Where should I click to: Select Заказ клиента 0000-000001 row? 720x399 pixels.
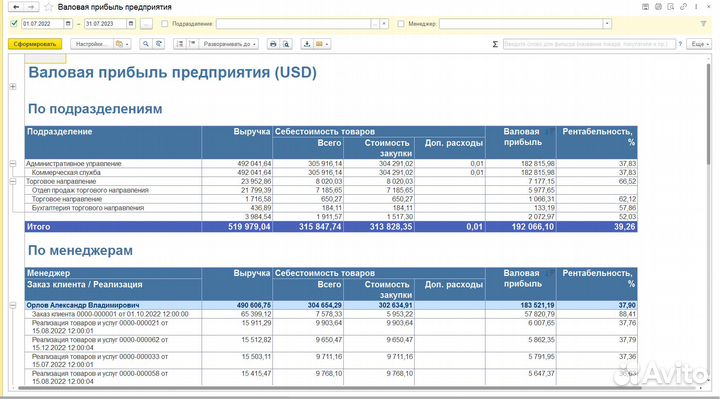coord(331,314)
